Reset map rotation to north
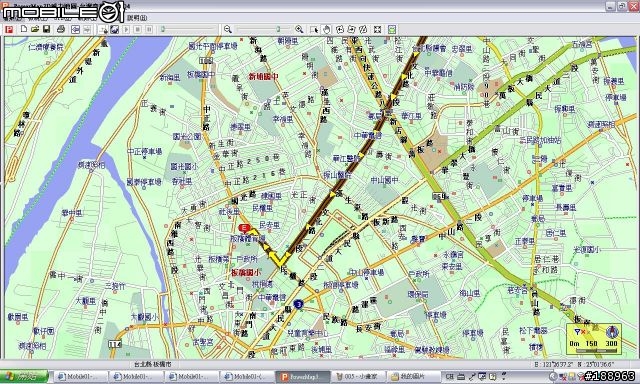The image size is (640, 384). [x=363, y=29]
